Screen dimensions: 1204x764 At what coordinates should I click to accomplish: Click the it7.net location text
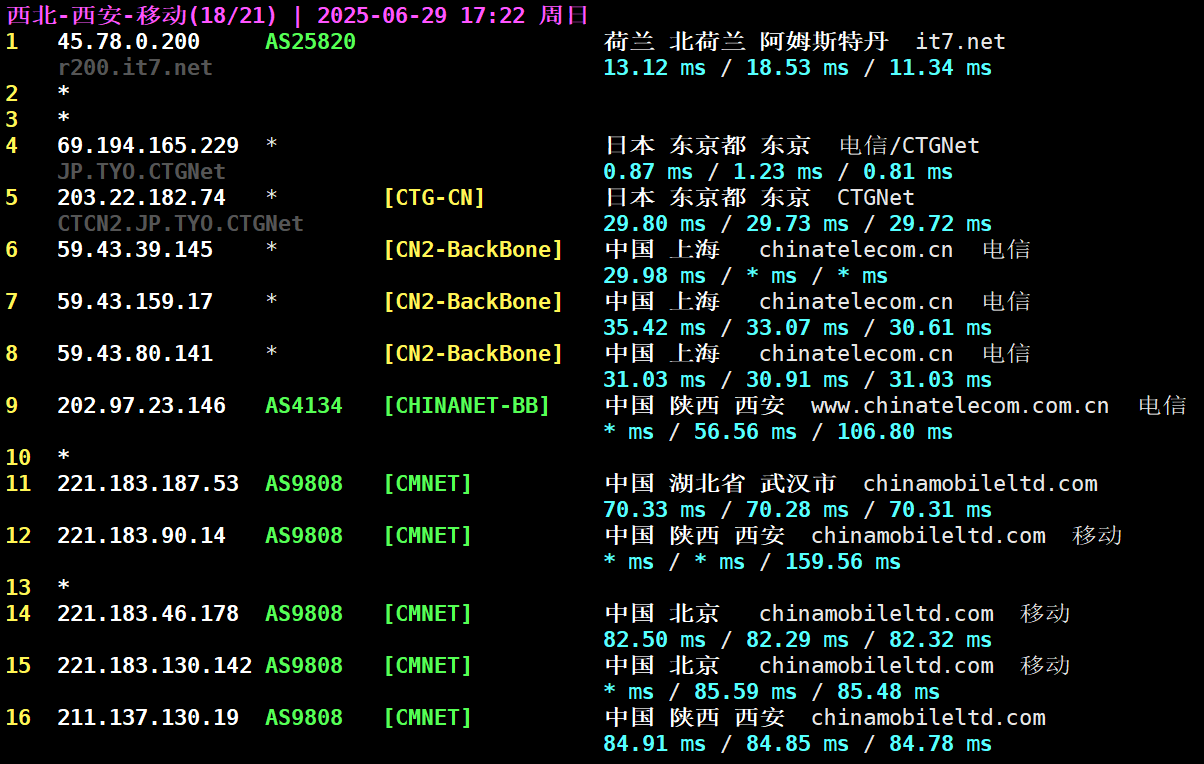click(x=960, y=41)
